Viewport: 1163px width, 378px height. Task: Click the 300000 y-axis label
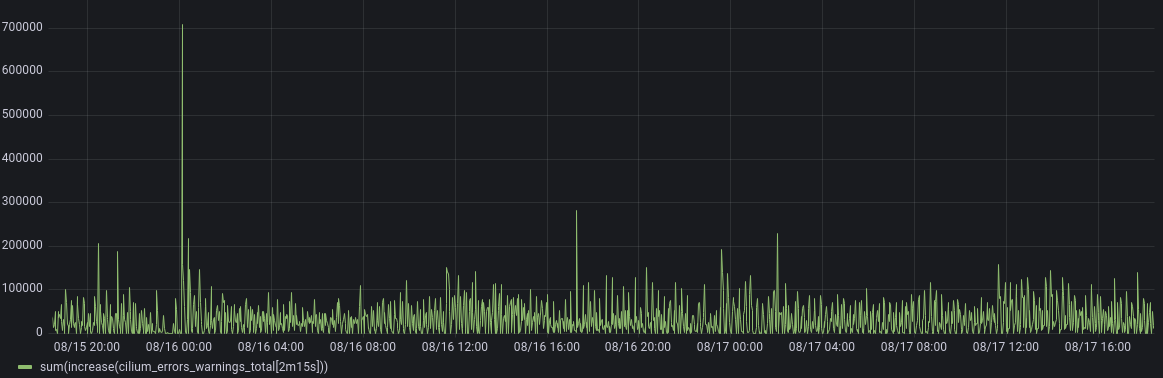click(22, 202)
